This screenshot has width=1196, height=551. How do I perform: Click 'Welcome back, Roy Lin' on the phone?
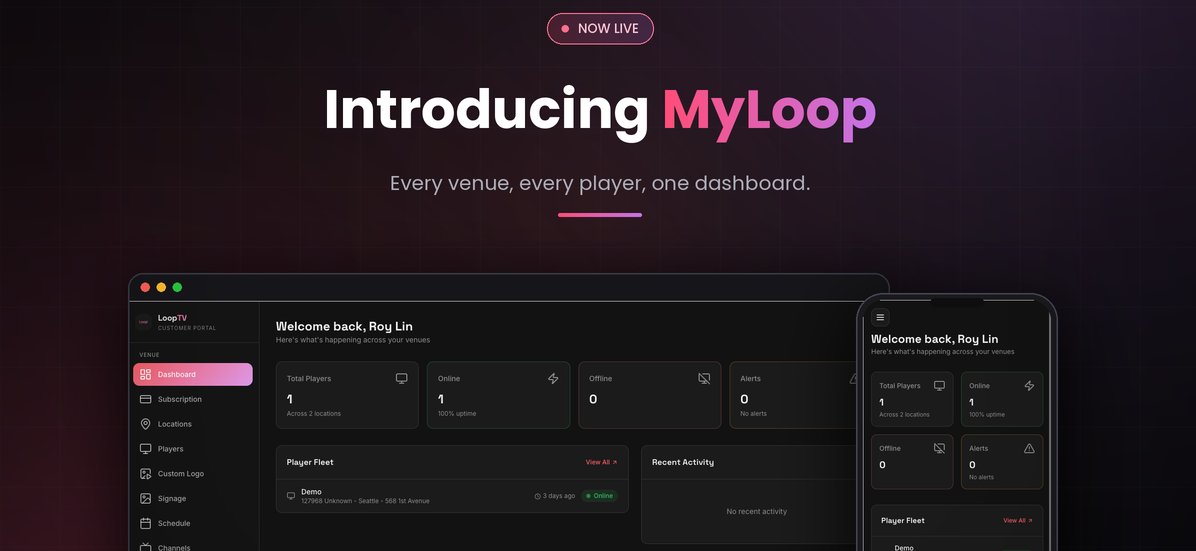pyautogui.click(x=934, y=339)
